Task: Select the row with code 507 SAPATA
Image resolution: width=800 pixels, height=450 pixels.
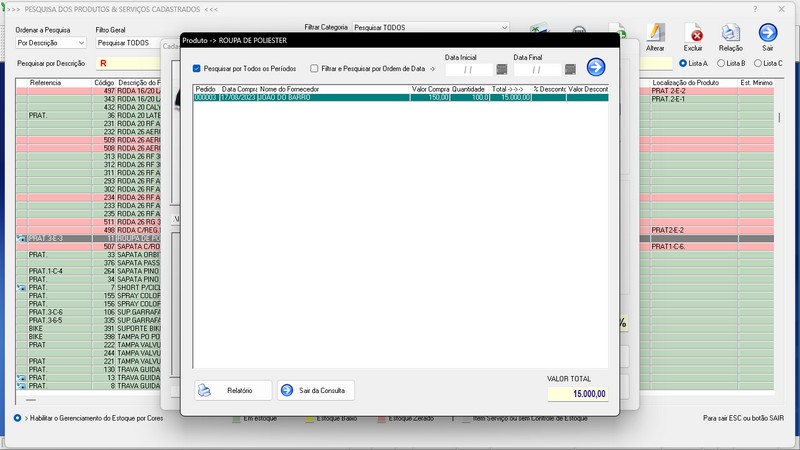Action: (x=88, y=246)
